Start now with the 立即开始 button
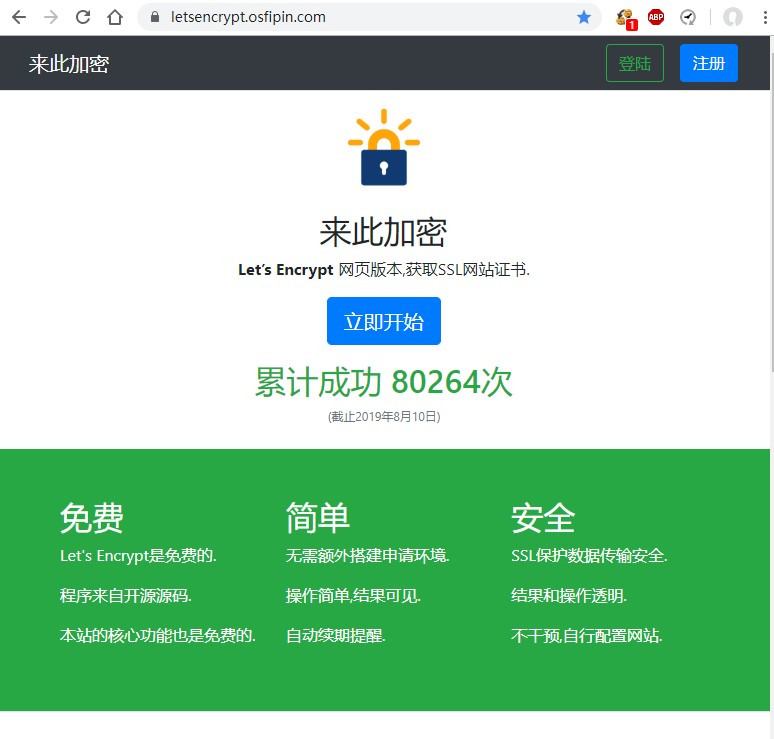The width and height of the screenshot is (774, 739). pyautogui.click(x=384, y=321)
